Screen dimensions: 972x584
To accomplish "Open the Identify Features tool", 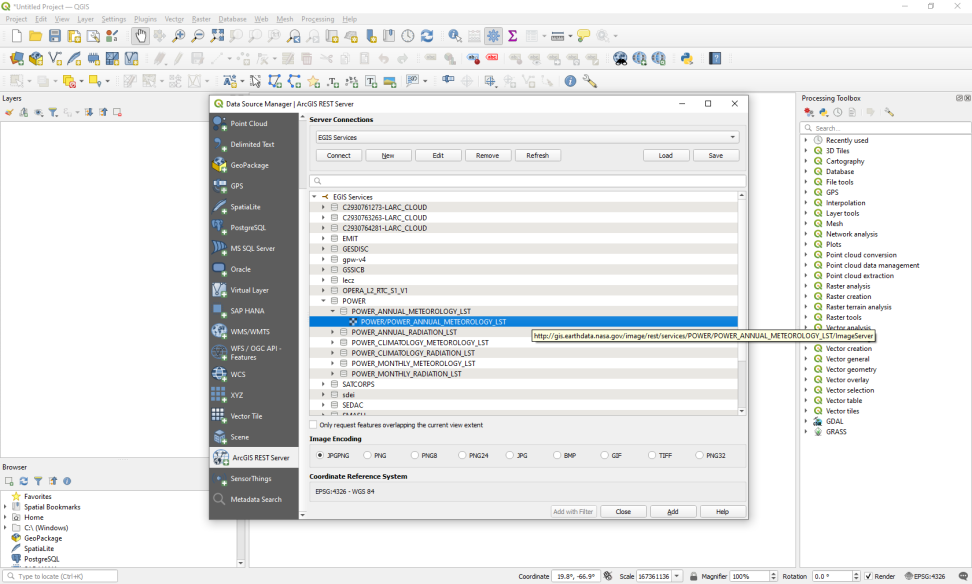I will pos(455,36).
